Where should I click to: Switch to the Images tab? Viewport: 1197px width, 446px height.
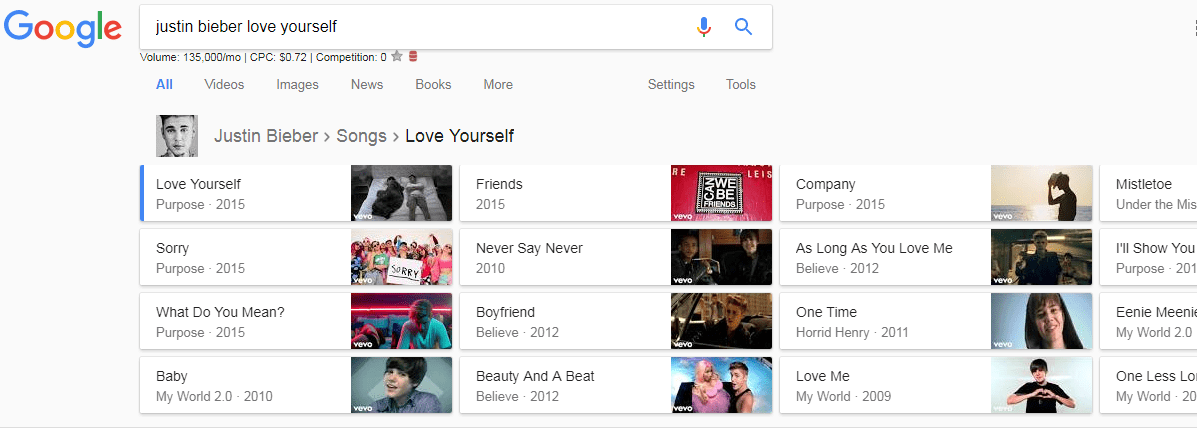click(297, 85)
